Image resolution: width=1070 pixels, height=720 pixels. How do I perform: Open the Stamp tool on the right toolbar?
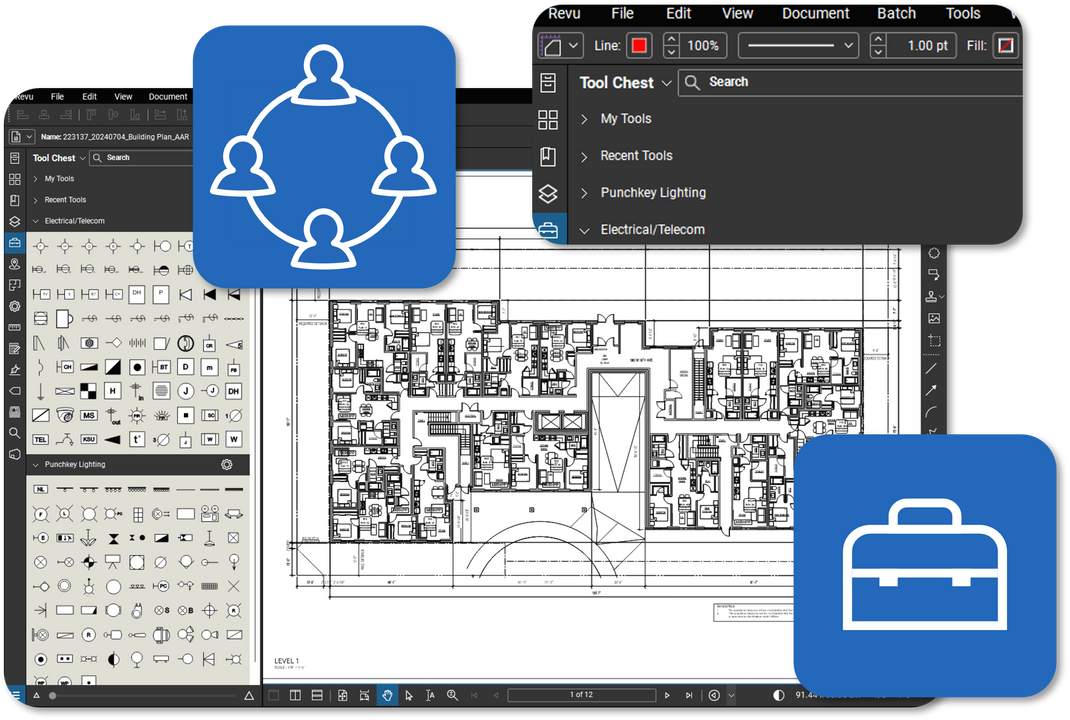(x=933, y=296)
